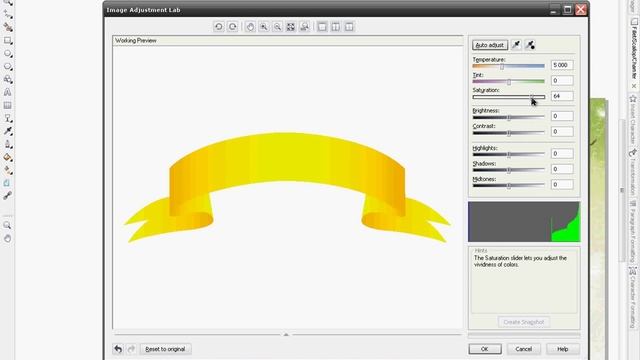Rotate image counterclockwise in Adjustment Lab toolbar
Image resolution: width=640 pixels, height=360 pixels.
pyautogui.click(x=219, y=27)
